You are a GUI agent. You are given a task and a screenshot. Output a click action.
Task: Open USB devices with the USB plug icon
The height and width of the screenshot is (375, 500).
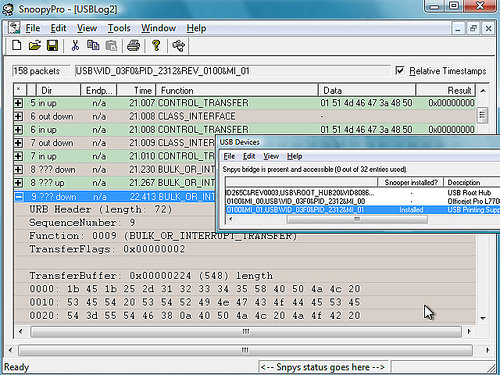tap(178, 45)
